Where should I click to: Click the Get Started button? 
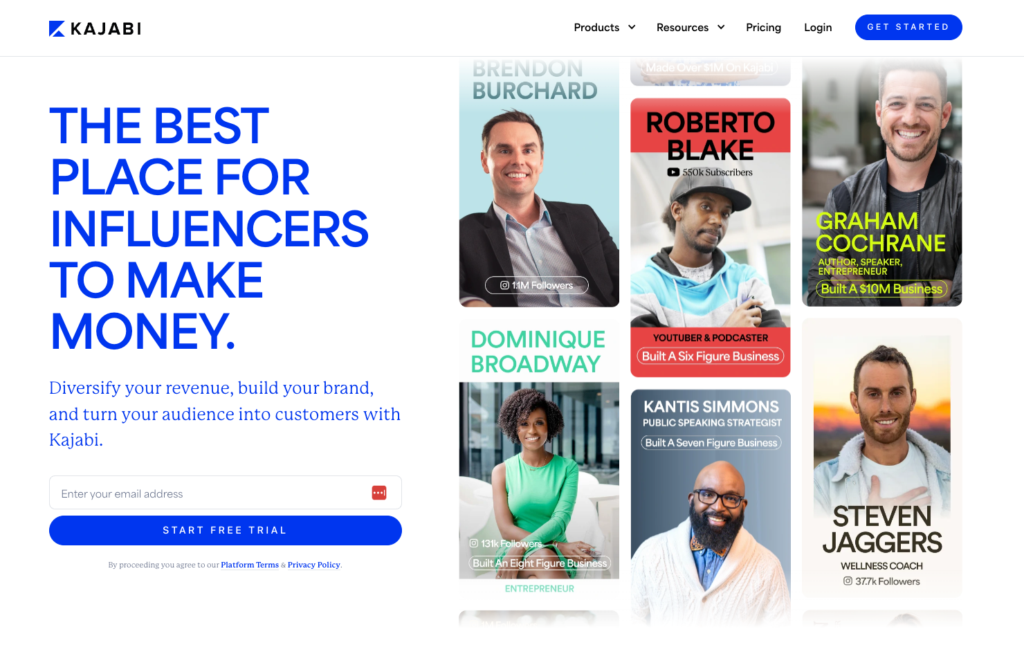pos(908,27)
